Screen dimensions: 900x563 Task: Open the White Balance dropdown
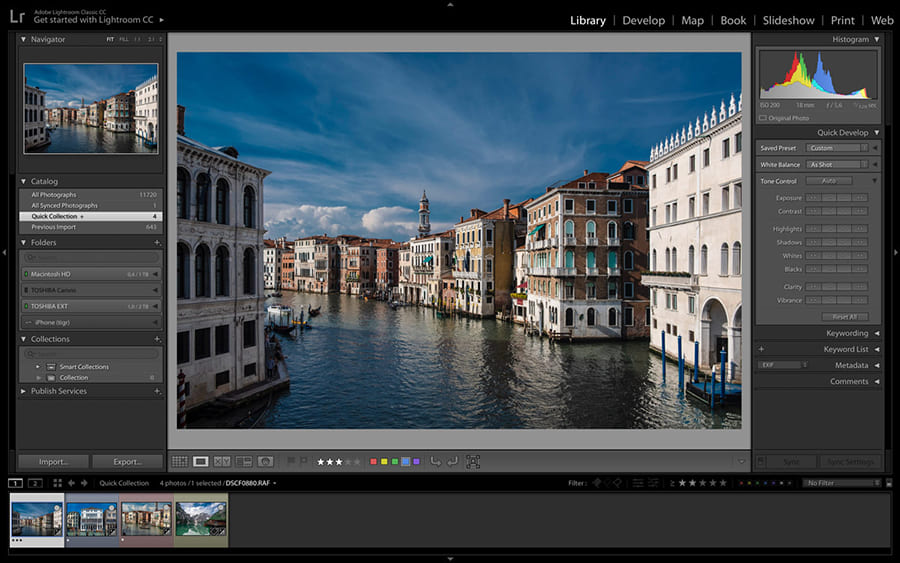click(837, 164)
